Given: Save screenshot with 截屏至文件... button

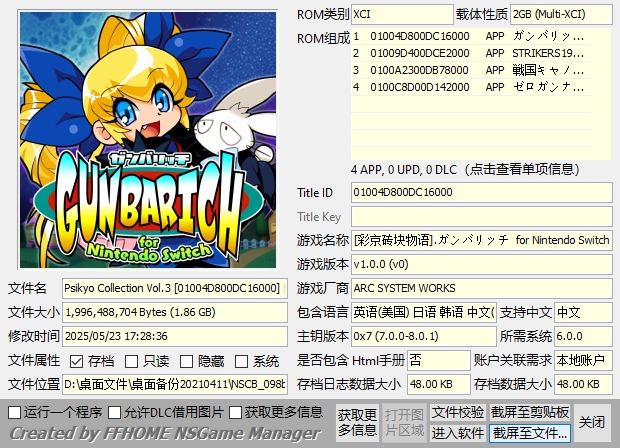Looking at the screenshot, I should (530, 433).
